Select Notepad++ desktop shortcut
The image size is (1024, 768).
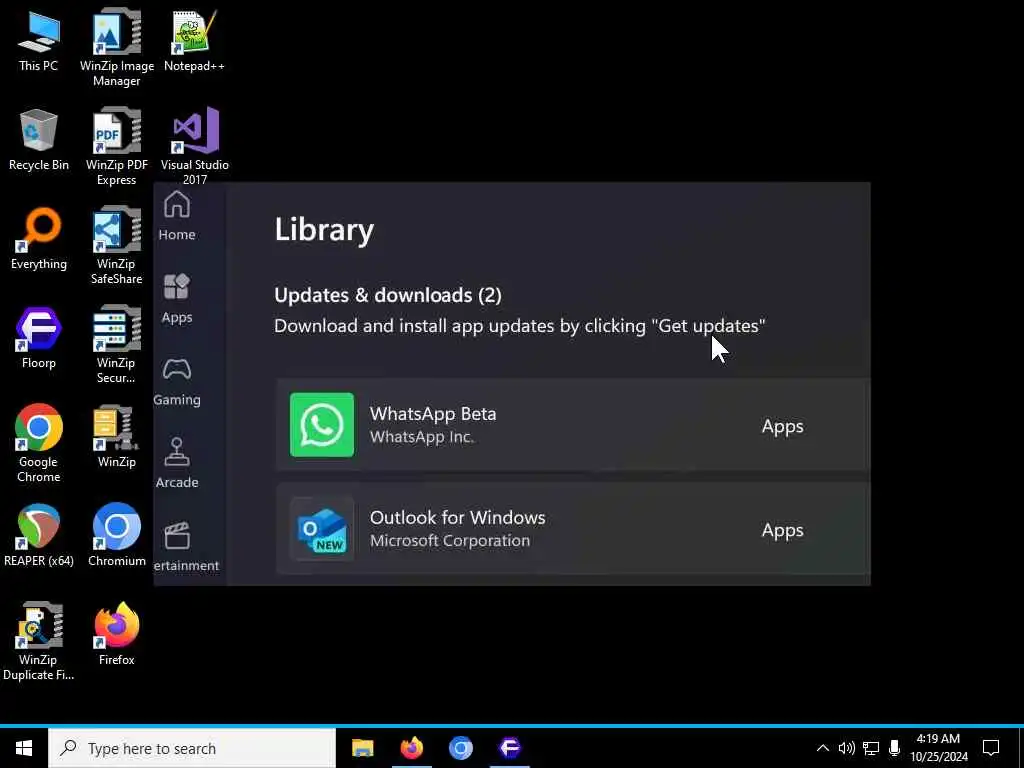tap(194, 40)
